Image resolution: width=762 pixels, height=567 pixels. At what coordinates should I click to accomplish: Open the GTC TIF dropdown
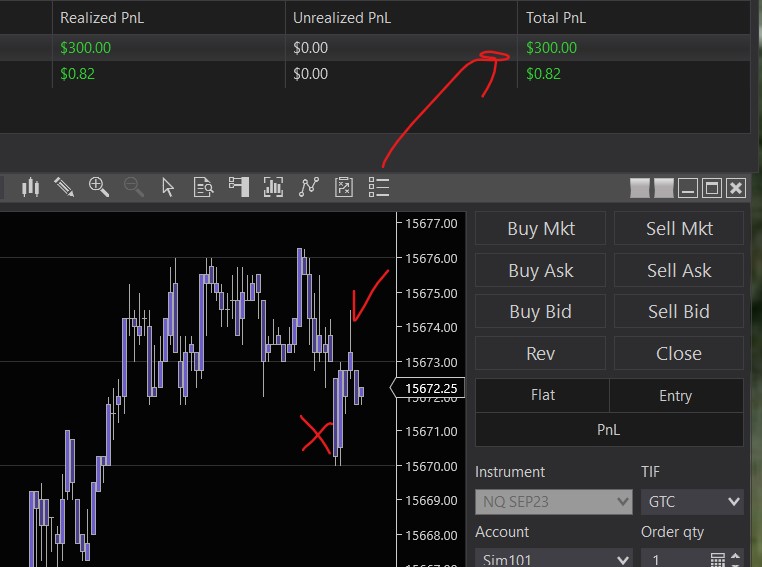692,501
